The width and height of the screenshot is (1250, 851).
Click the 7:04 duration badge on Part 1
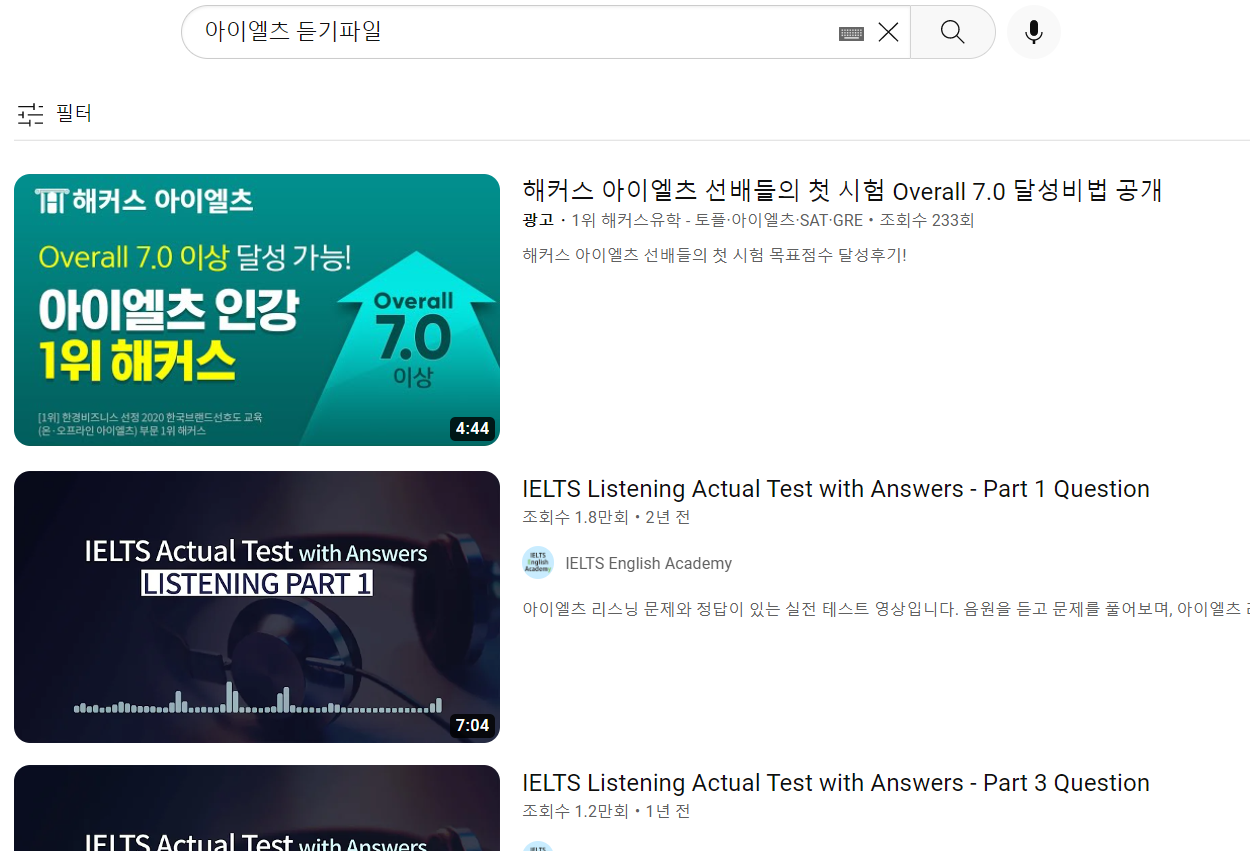pos(472,725)
